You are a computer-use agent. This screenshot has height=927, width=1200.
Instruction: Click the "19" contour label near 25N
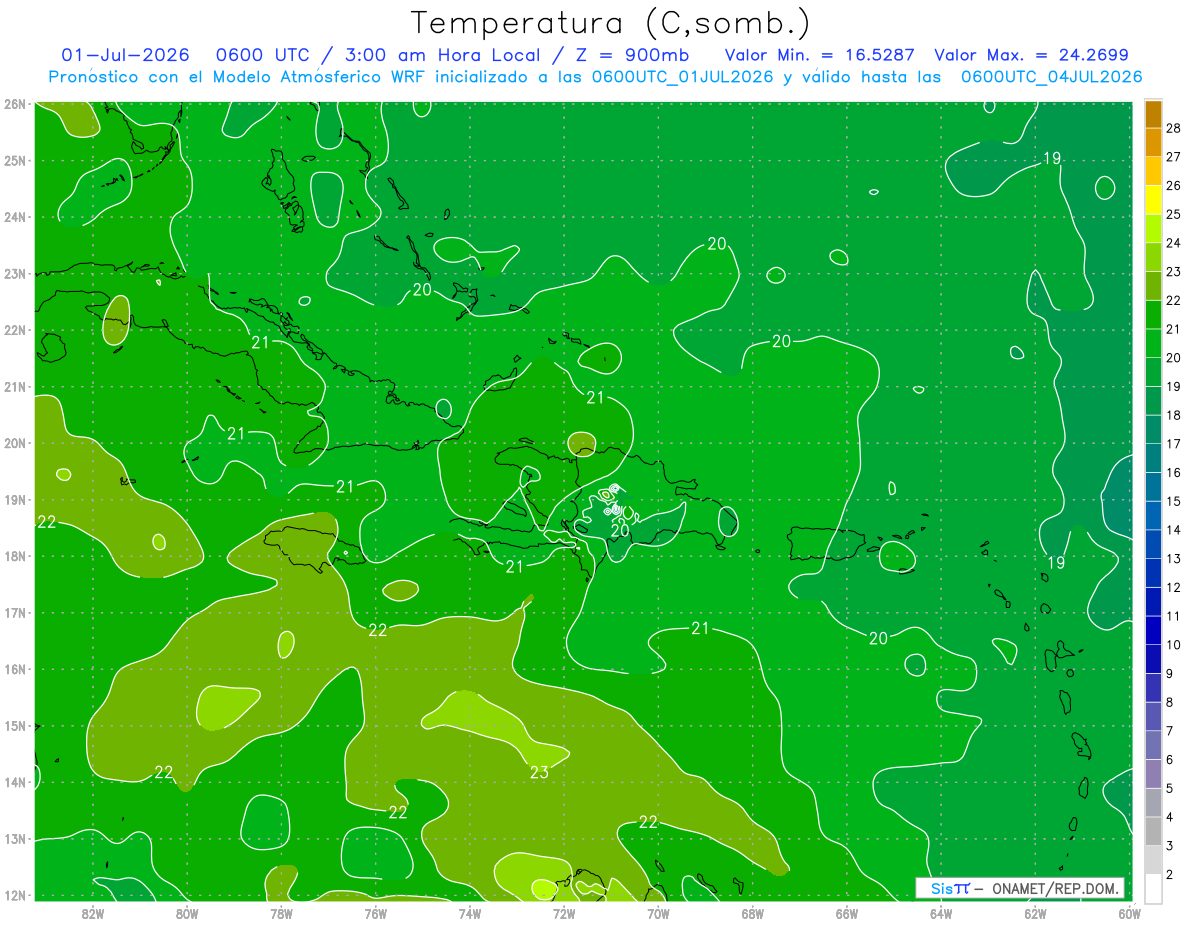1051,158
